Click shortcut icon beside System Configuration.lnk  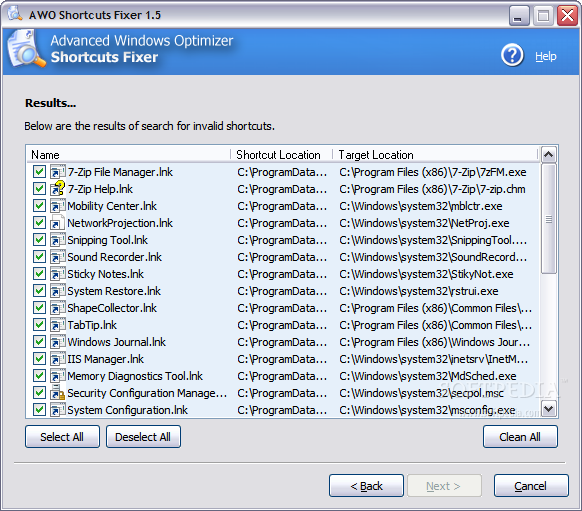(x=58, y=410)
